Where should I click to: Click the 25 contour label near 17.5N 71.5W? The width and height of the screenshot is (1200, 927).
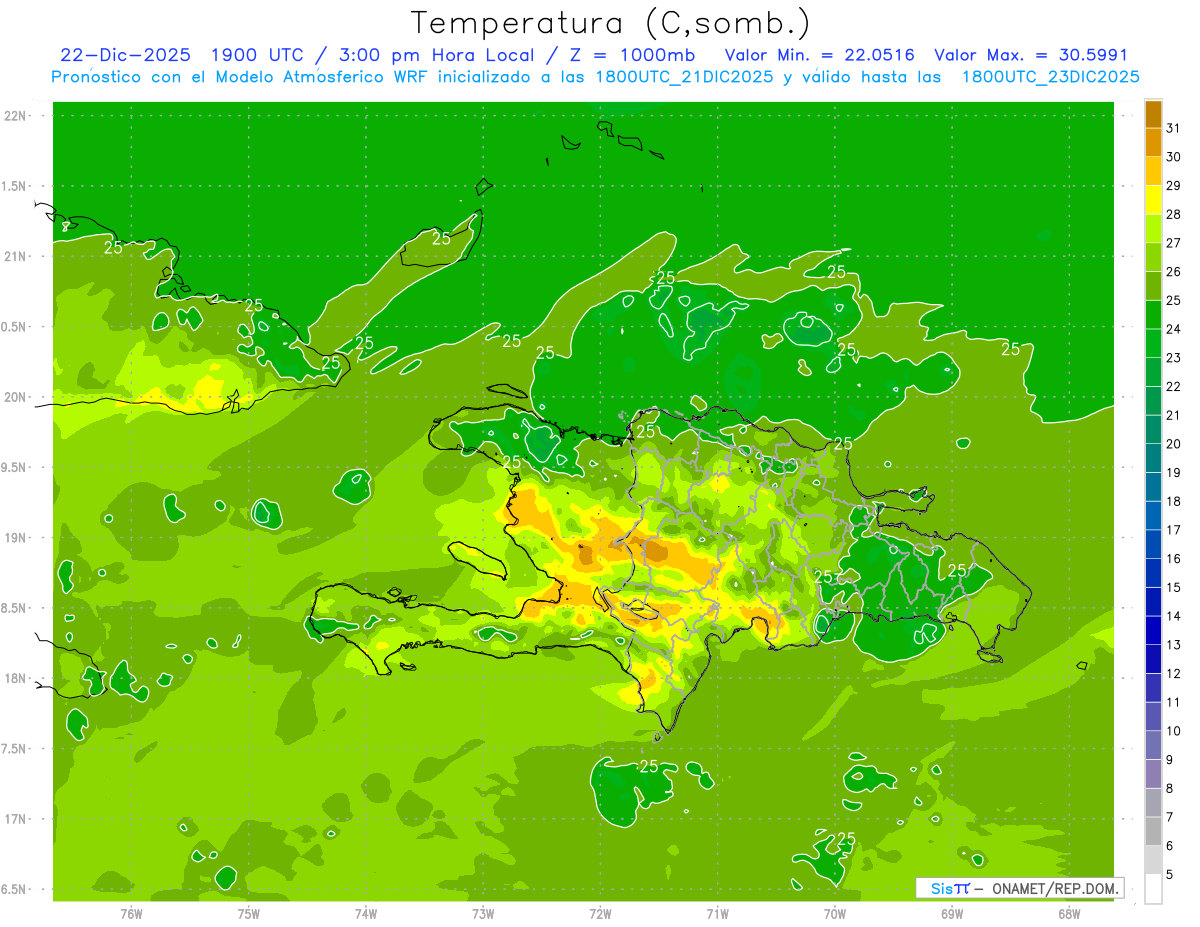coord(648,766)
